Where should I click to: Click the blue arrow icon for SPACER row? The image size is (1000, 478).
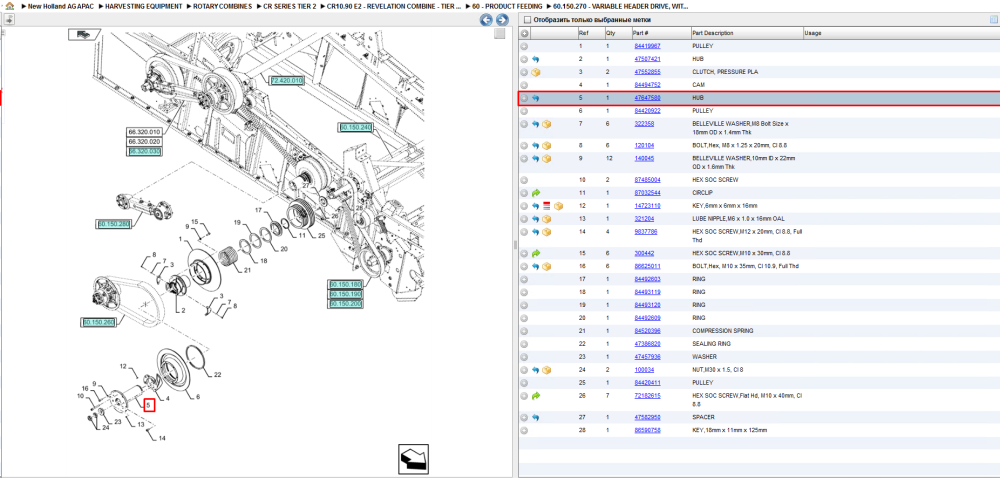(536, 417)
